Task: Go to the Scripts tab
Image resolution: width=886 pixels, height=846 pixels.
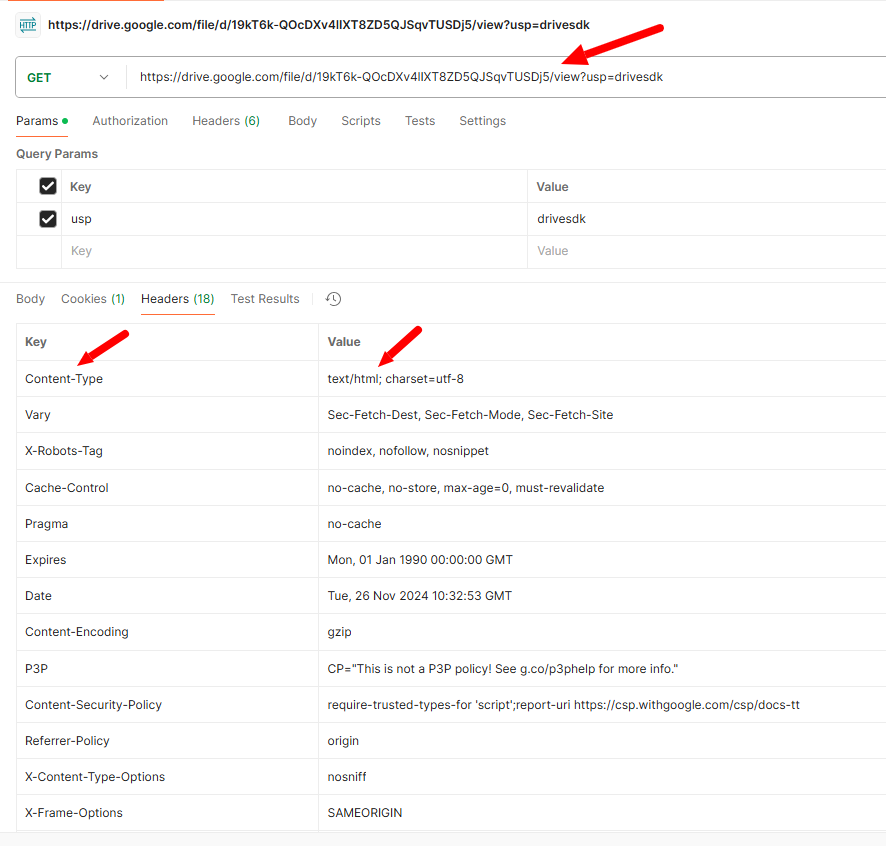Action: point(361,121)
